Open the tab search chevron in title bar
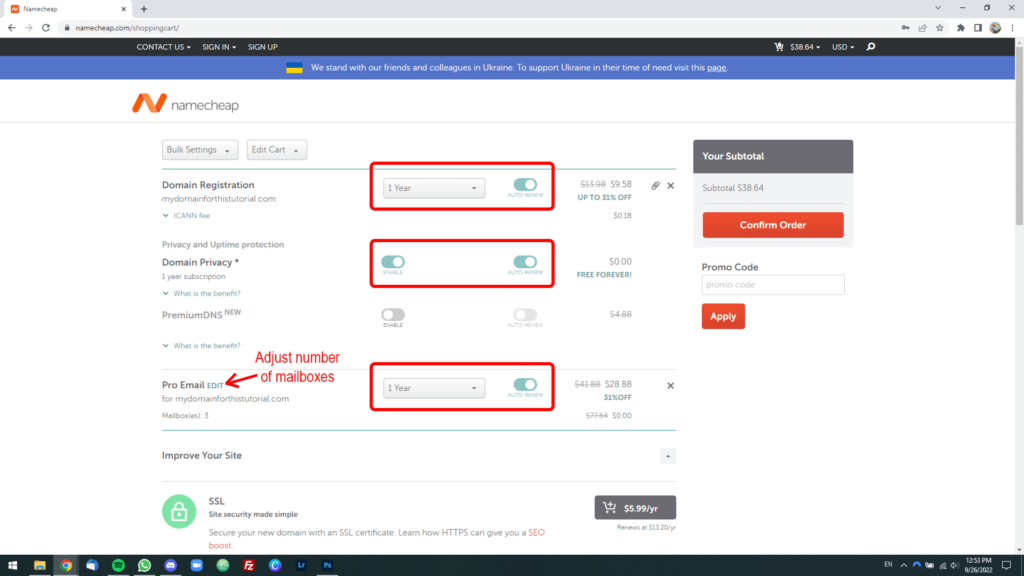 click(938, 8)
